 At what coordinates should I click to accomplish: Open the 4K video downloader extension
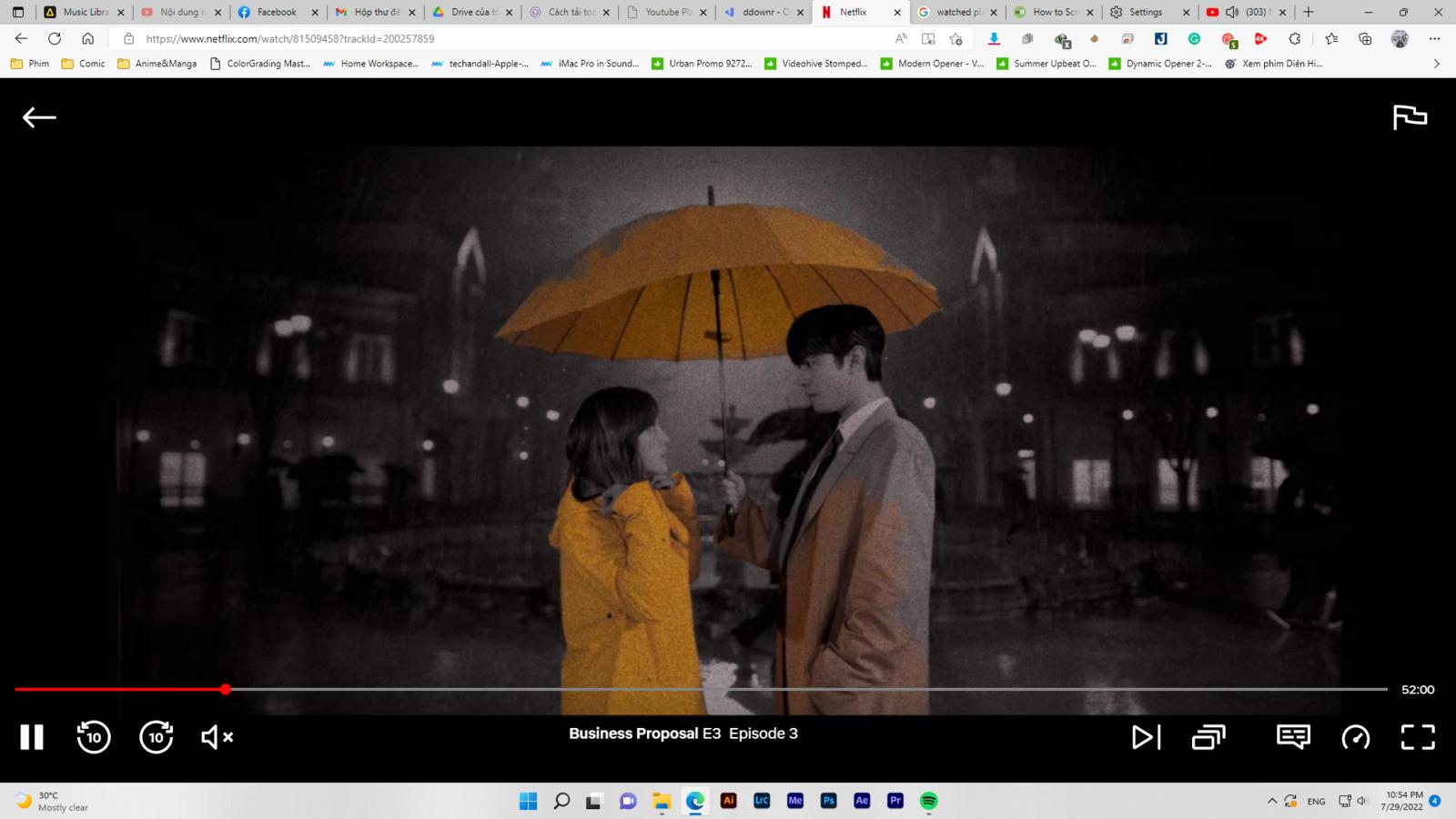coord(1260,39)
